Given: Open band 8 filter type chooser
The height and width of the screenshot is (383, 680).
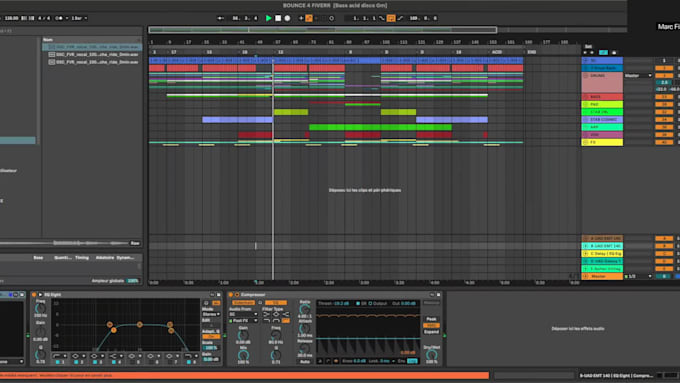Looking at the screenshot, I should click(x=190, y=356).
